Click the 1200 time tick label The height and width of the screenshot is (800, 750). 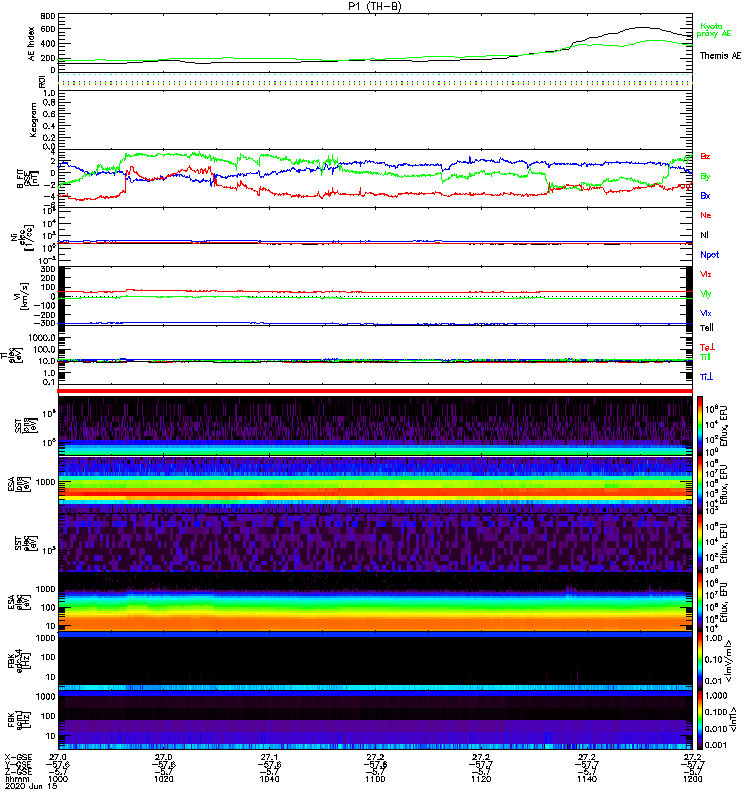692,779
